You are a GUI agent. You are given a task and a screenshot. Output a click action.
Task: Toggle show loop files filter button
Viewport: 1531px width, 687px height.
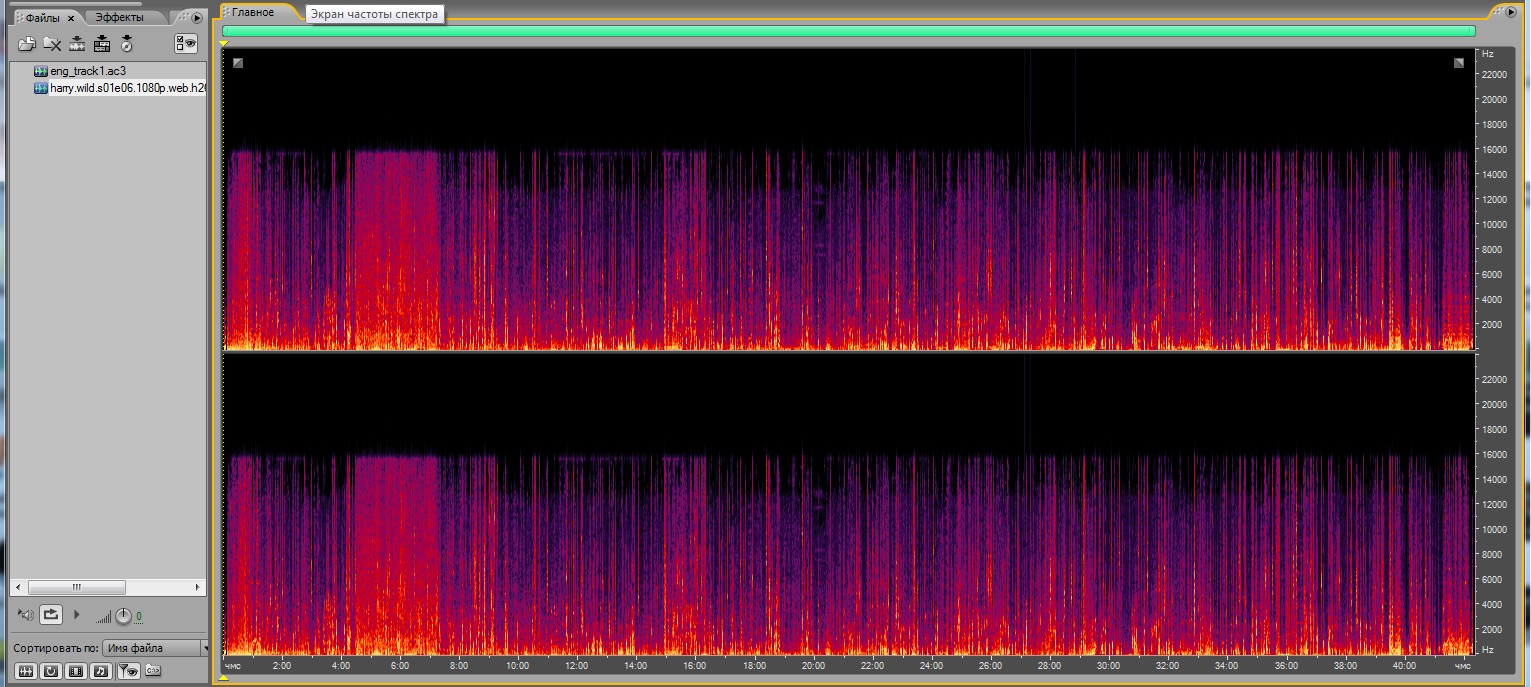[51, 671]
